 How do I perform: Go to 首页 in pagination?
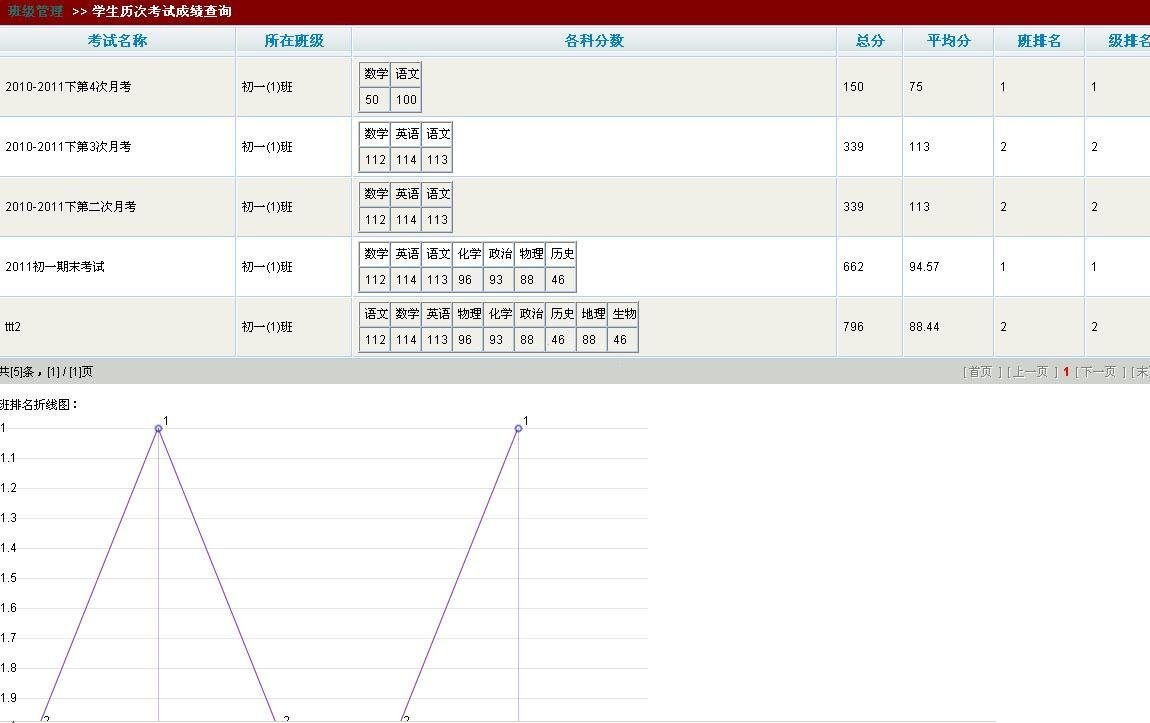pyautogui.click(x=978, y=372)
